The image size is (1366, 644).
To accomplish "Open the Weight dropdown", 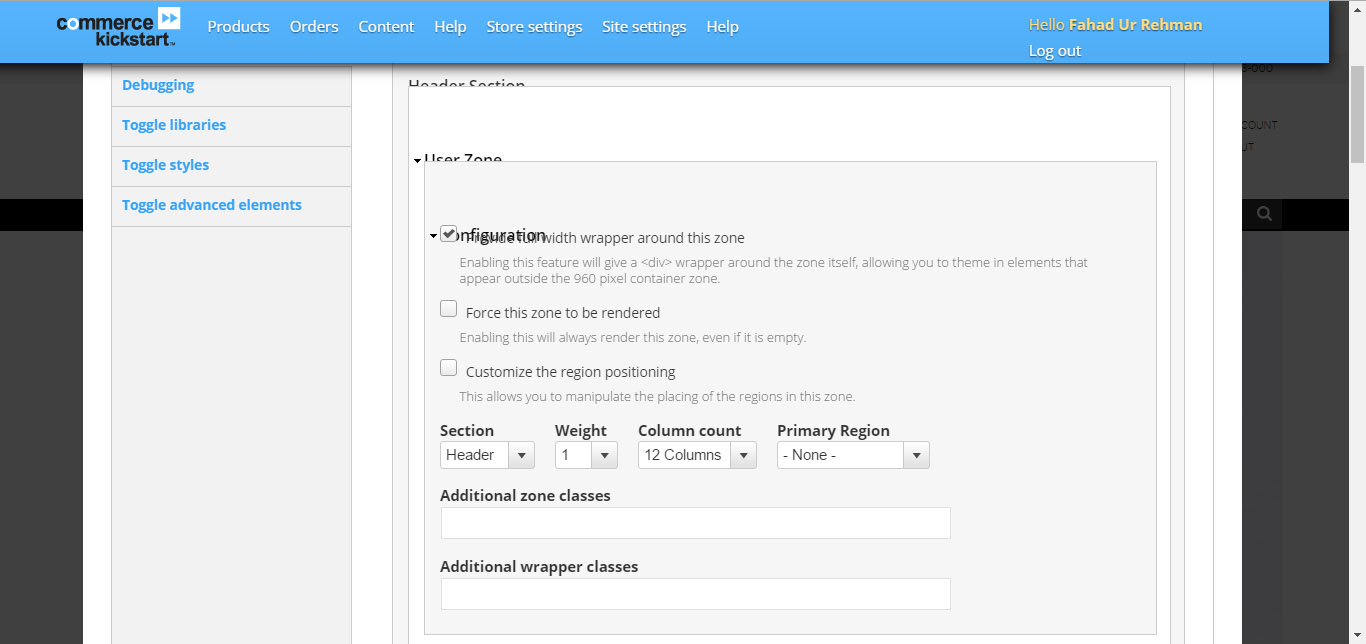I will coord(586,455).
